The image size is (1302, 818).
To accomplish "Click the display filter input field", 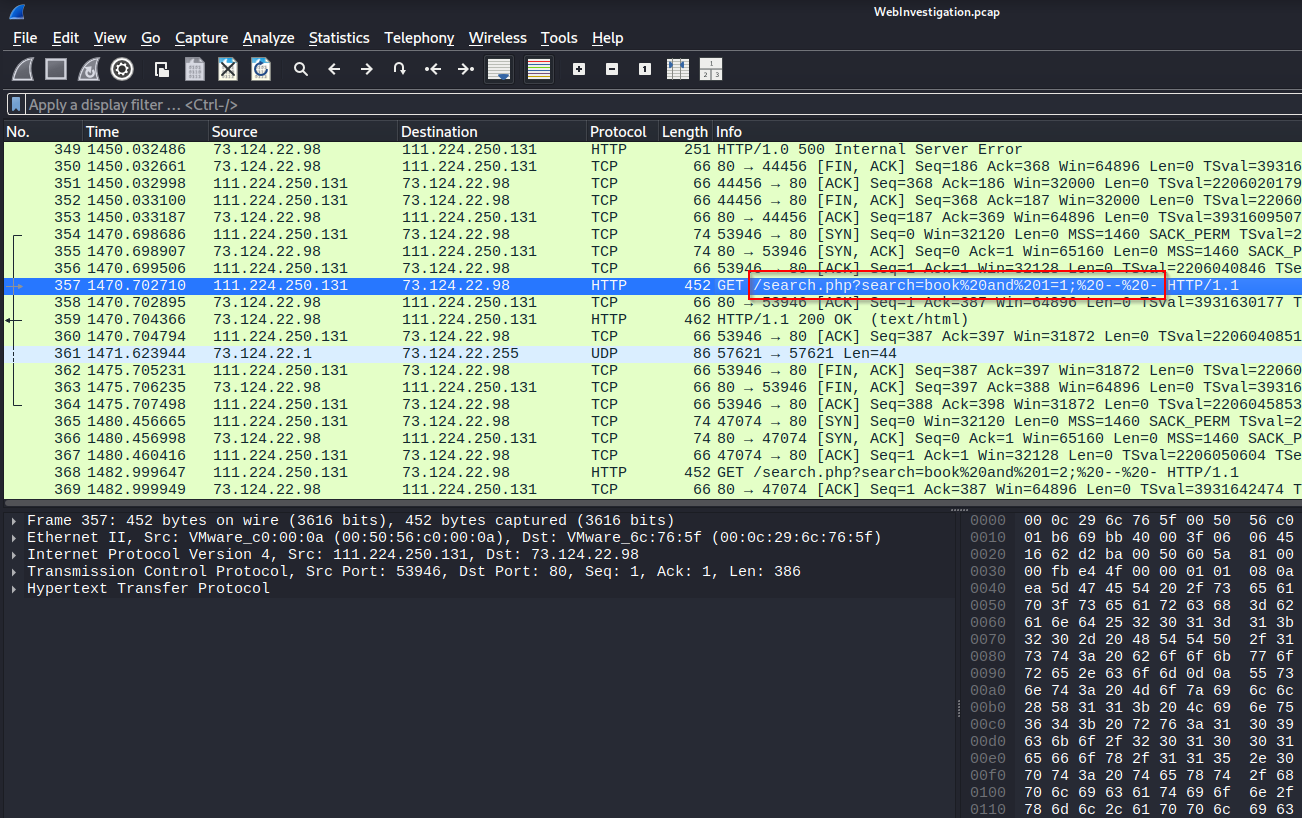I will (600, 104).
